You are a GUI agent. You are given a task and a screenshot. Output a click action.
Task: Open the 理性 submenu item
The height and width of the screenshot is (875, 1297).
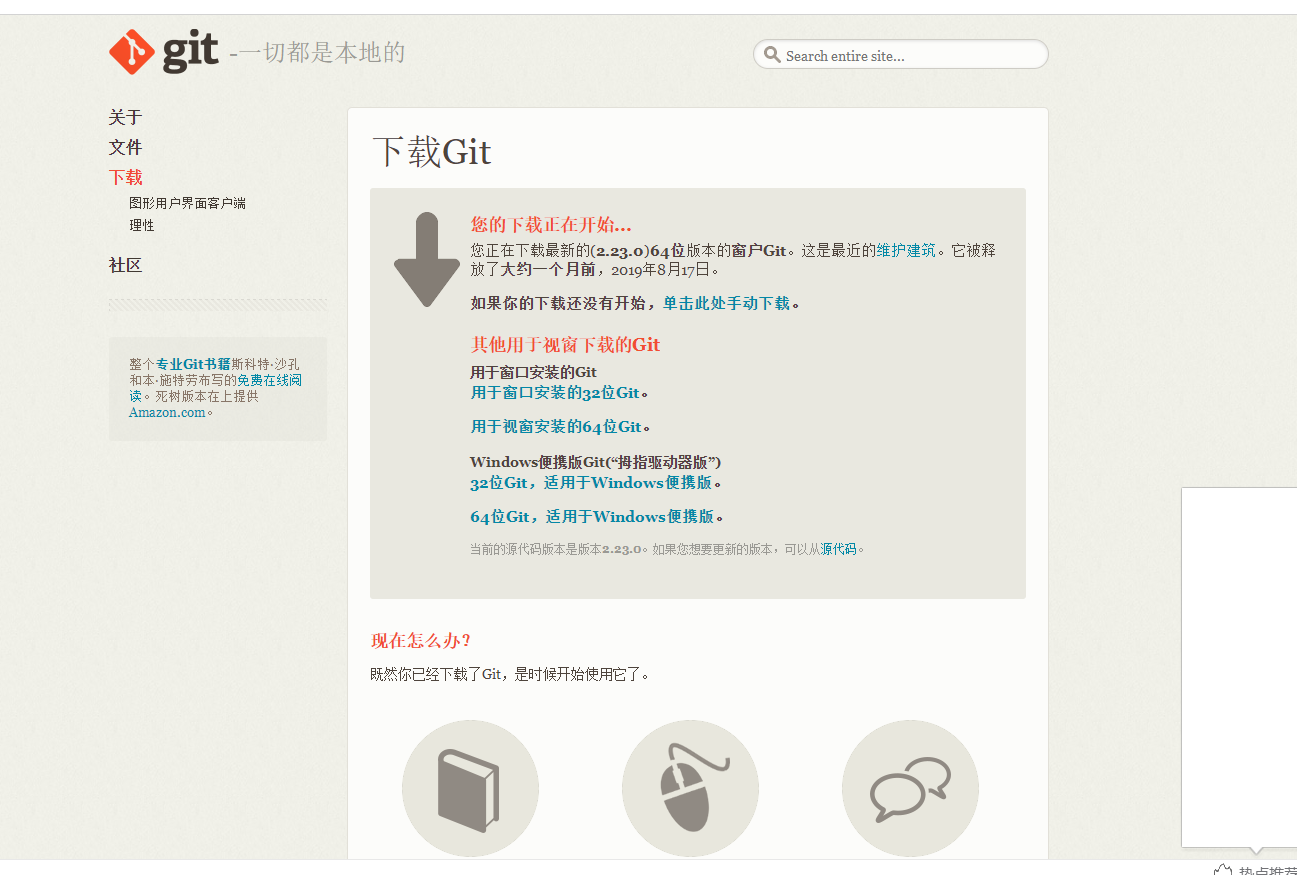[x=142, y=226]
